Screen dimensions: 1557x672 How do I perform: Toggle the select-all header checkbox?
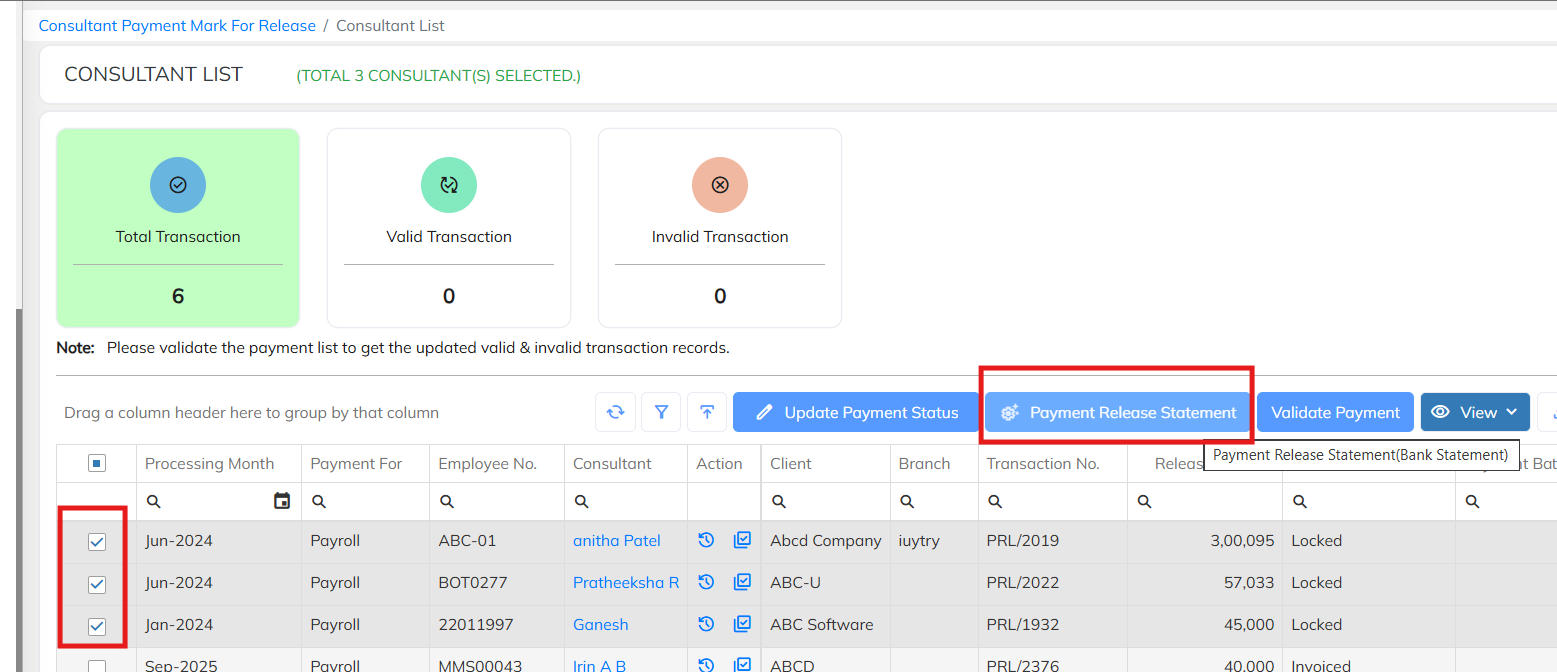coord(97,463)
